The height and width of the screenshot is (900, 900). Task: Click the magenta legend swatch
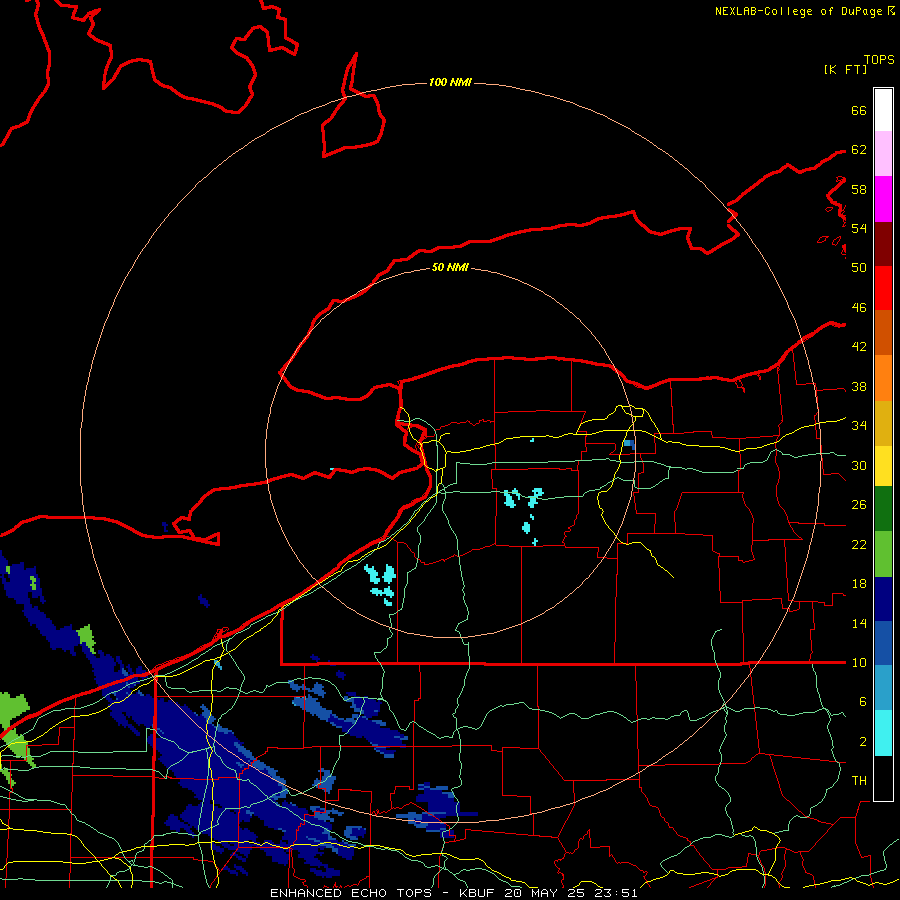click(x=883, y=199)
